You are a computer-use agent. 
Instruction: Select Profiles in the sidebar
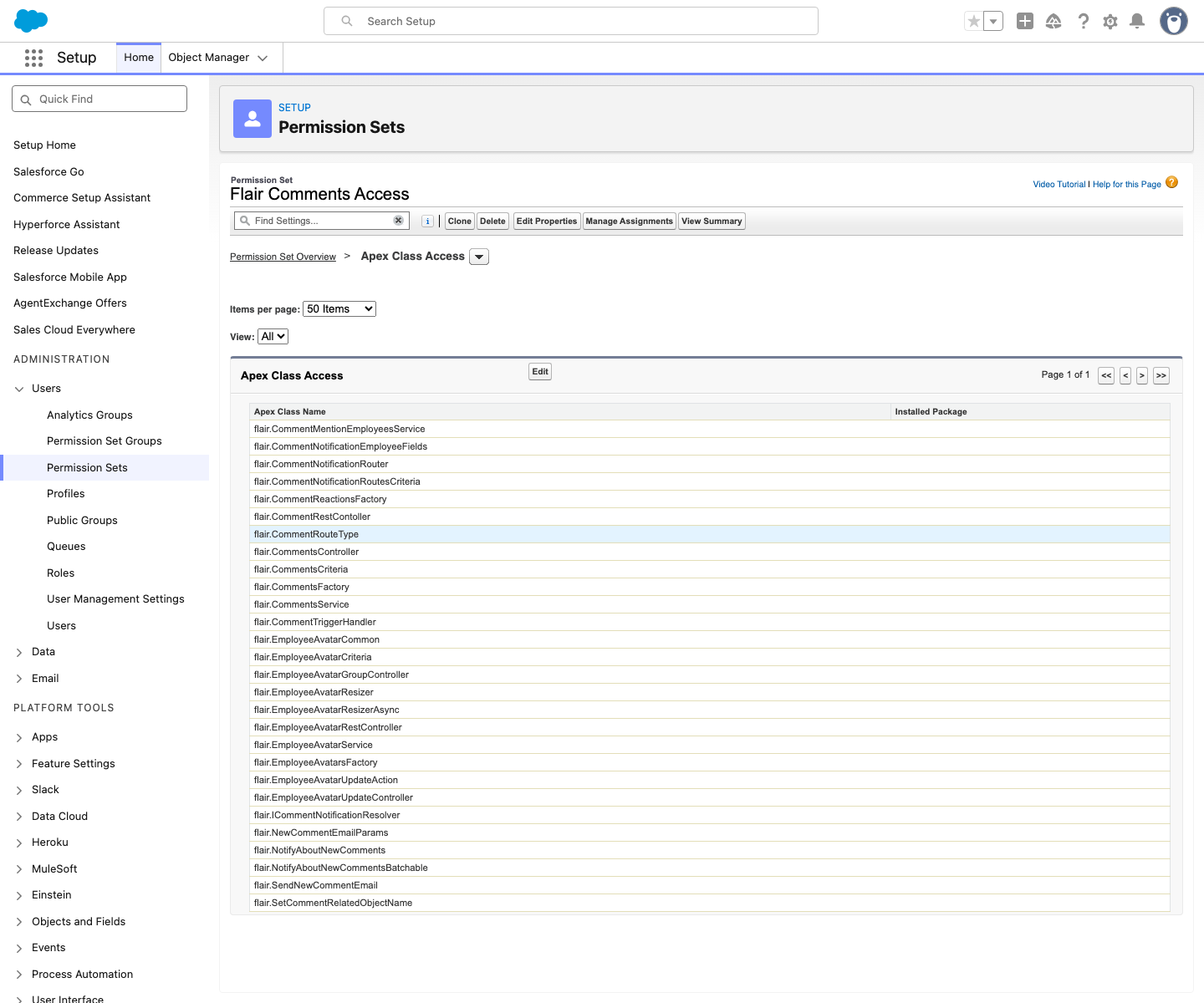[x=66, y=494]
